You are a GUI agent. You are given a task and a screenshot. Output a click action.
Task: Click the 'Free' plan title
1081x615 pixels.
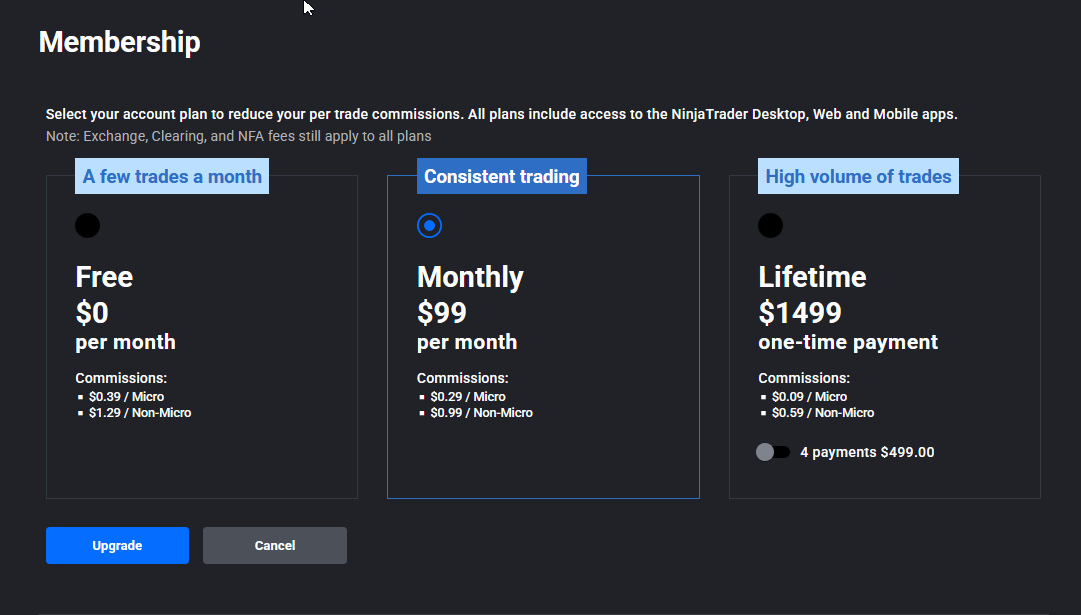coord(104,277)
